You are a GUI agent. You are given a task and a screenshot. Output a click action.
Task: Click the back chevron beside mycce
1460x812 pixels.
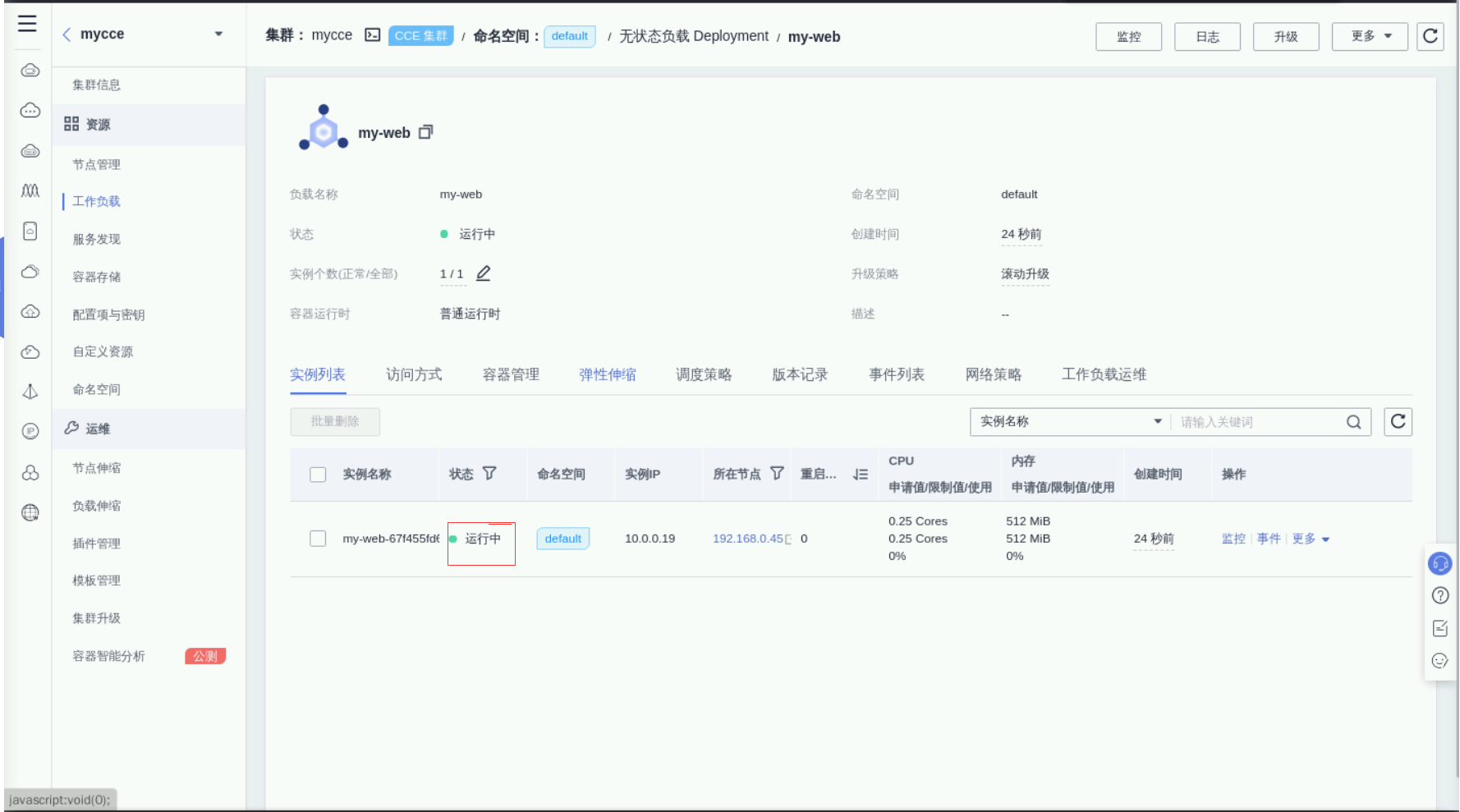(67, 34)
